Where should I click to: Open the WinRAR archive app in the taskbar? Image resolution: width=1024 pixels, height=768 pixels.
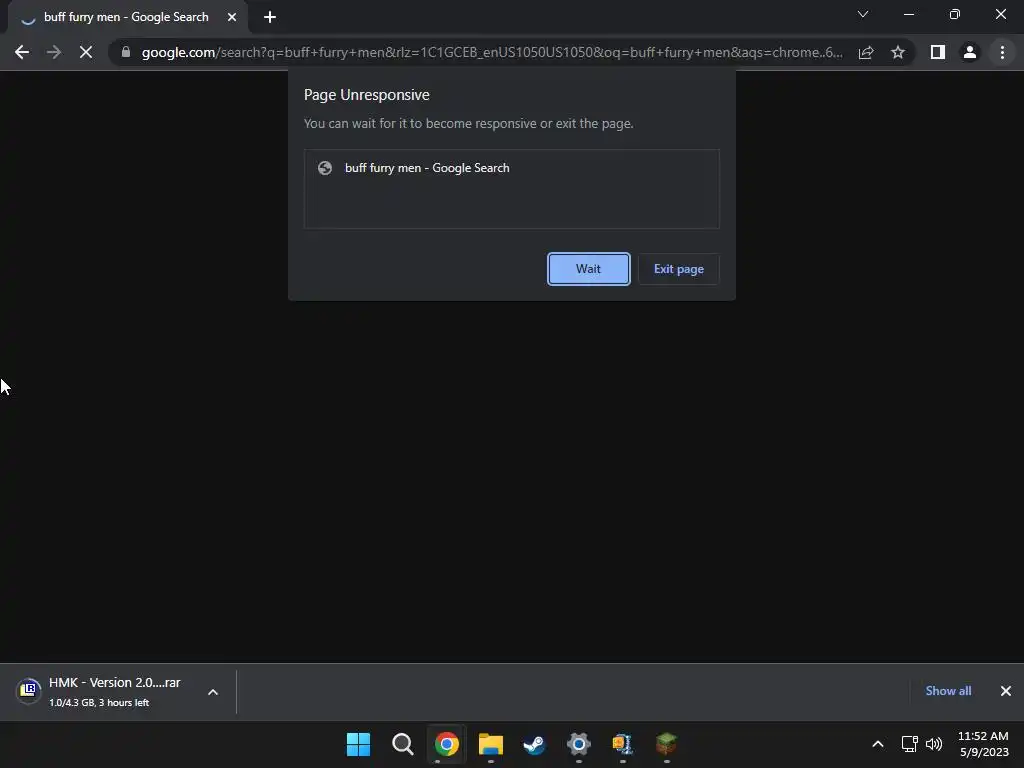click(x=622, y=744)
